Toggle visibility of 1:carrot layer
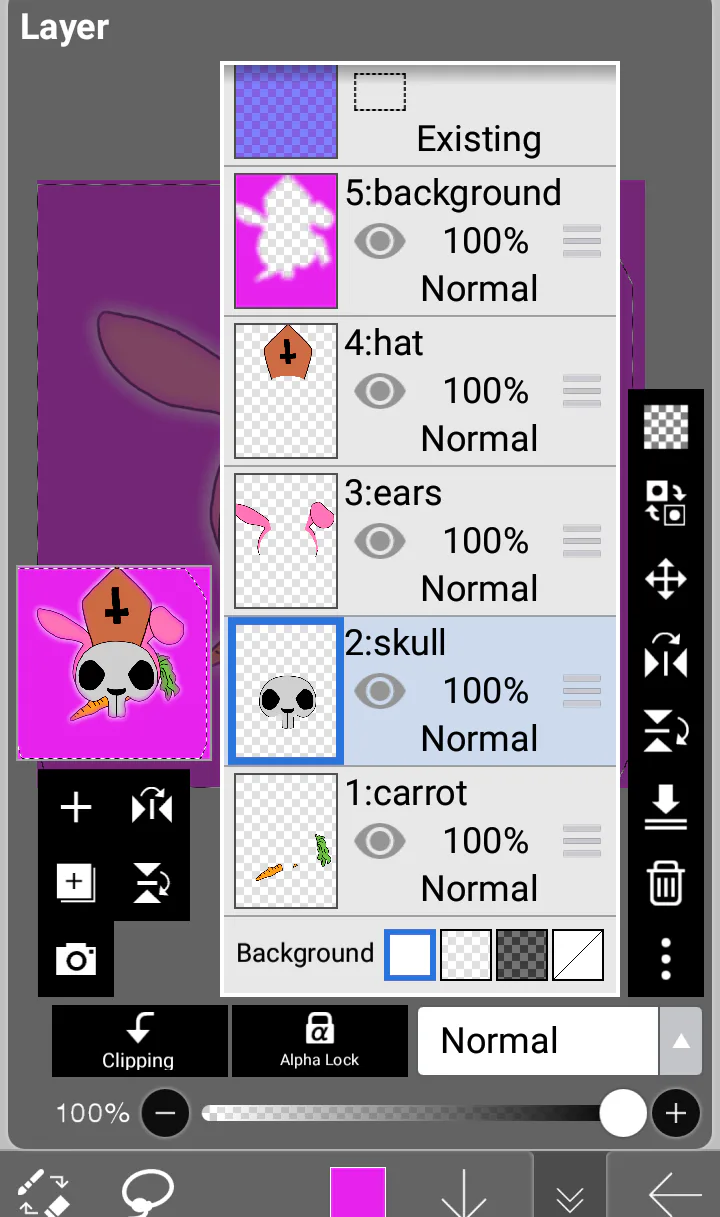This screenshot has height=1217, width=720. [x=379, y=841]
